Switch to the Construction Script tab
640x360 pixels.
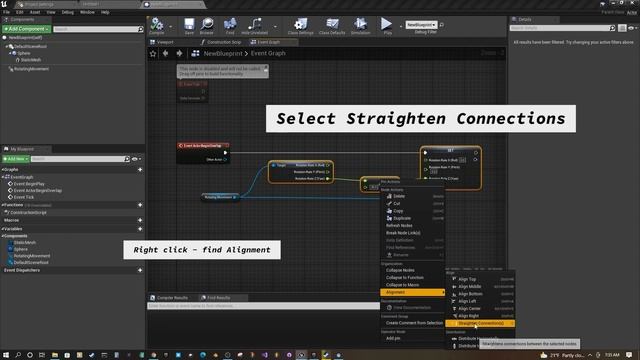coord(221,42)
